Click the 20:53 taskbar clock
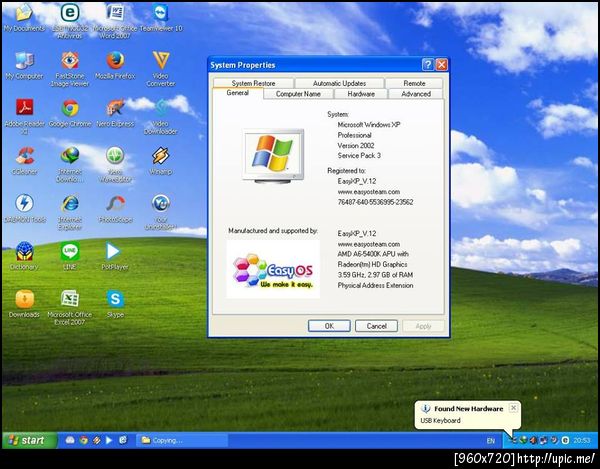 point(582,441)
